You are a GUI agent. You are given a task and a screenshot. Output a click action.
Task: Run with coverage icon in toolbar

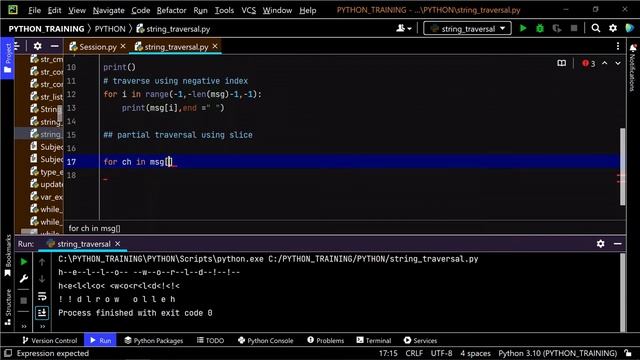tap(557, 28)
